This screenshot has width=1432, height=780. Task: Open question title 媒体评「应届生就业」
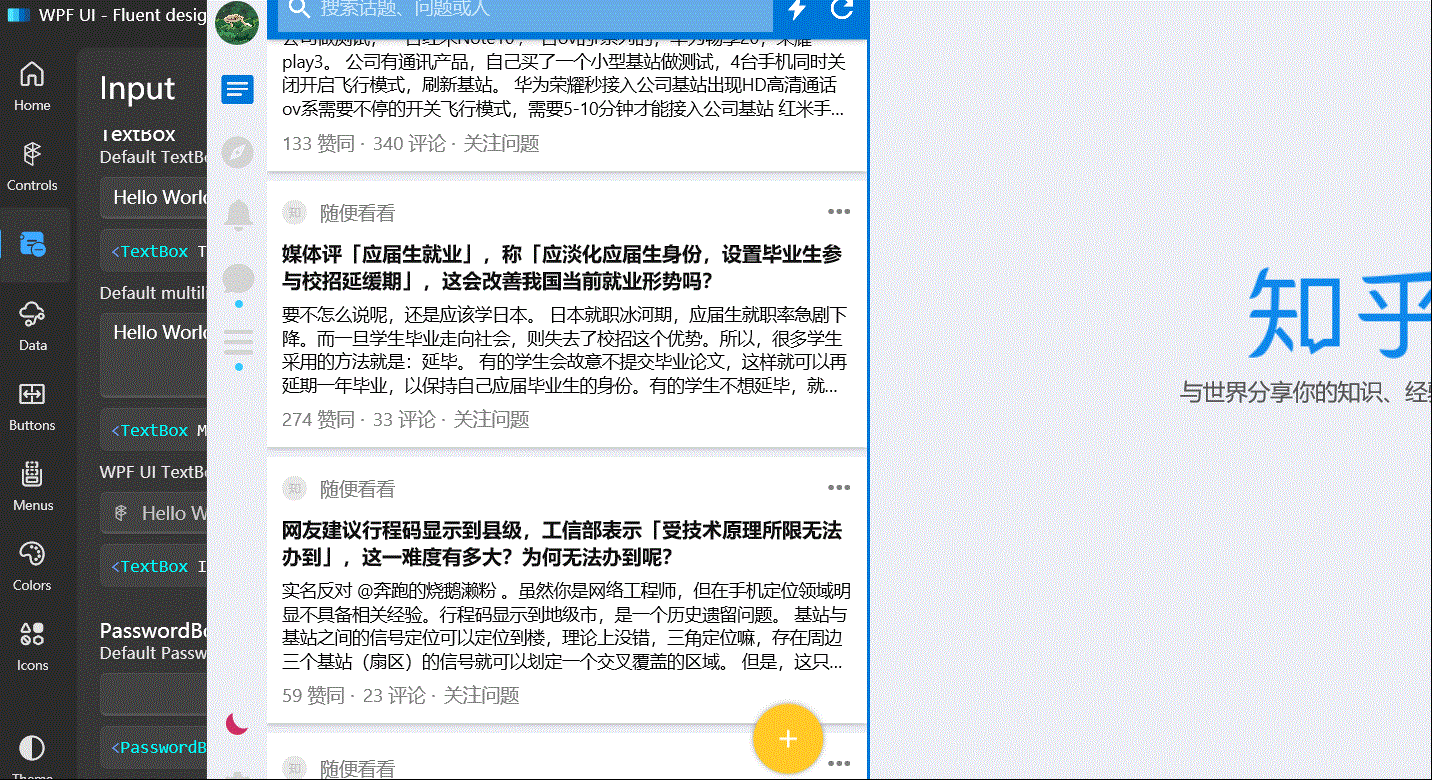(562, 267)
